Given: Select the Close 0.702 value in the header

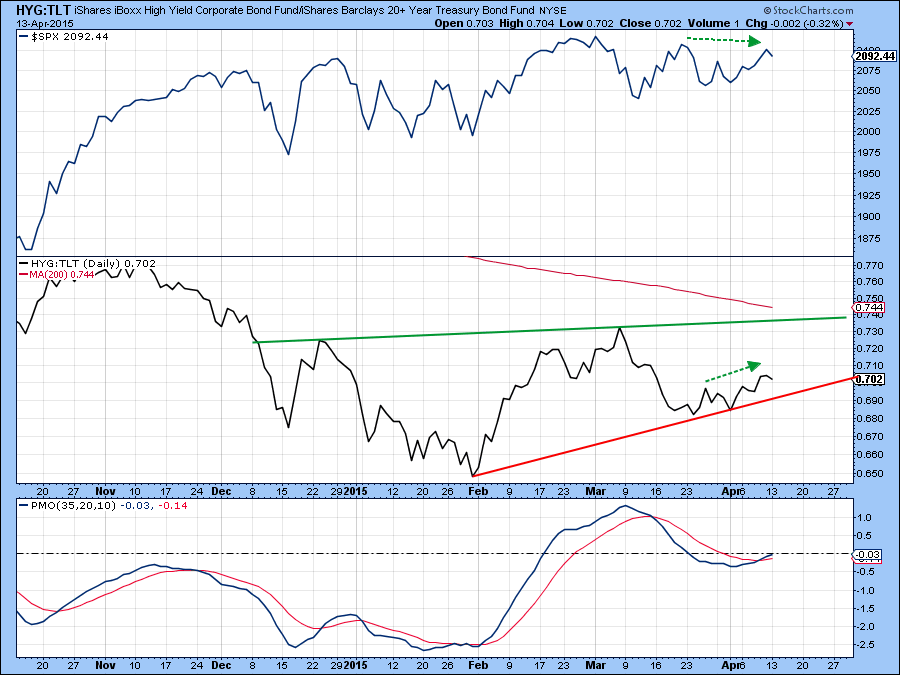Looking at the screenshot, I should click(x=650, y=24).
